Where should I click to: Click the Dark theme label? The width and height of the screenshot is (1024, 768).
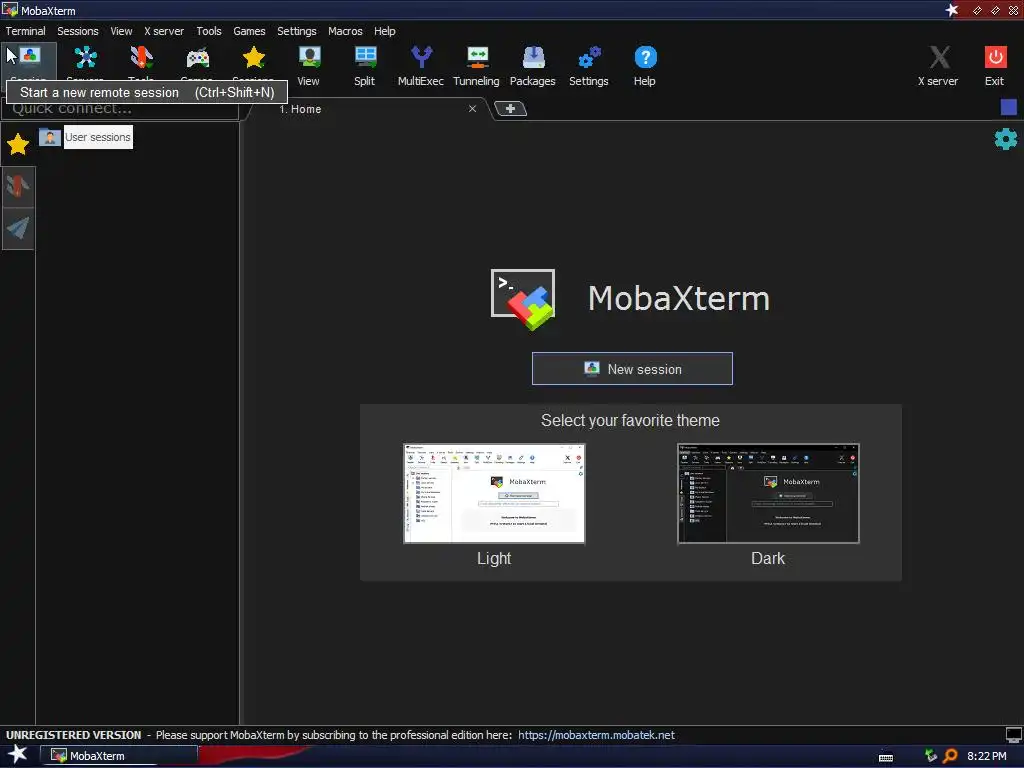768,558
